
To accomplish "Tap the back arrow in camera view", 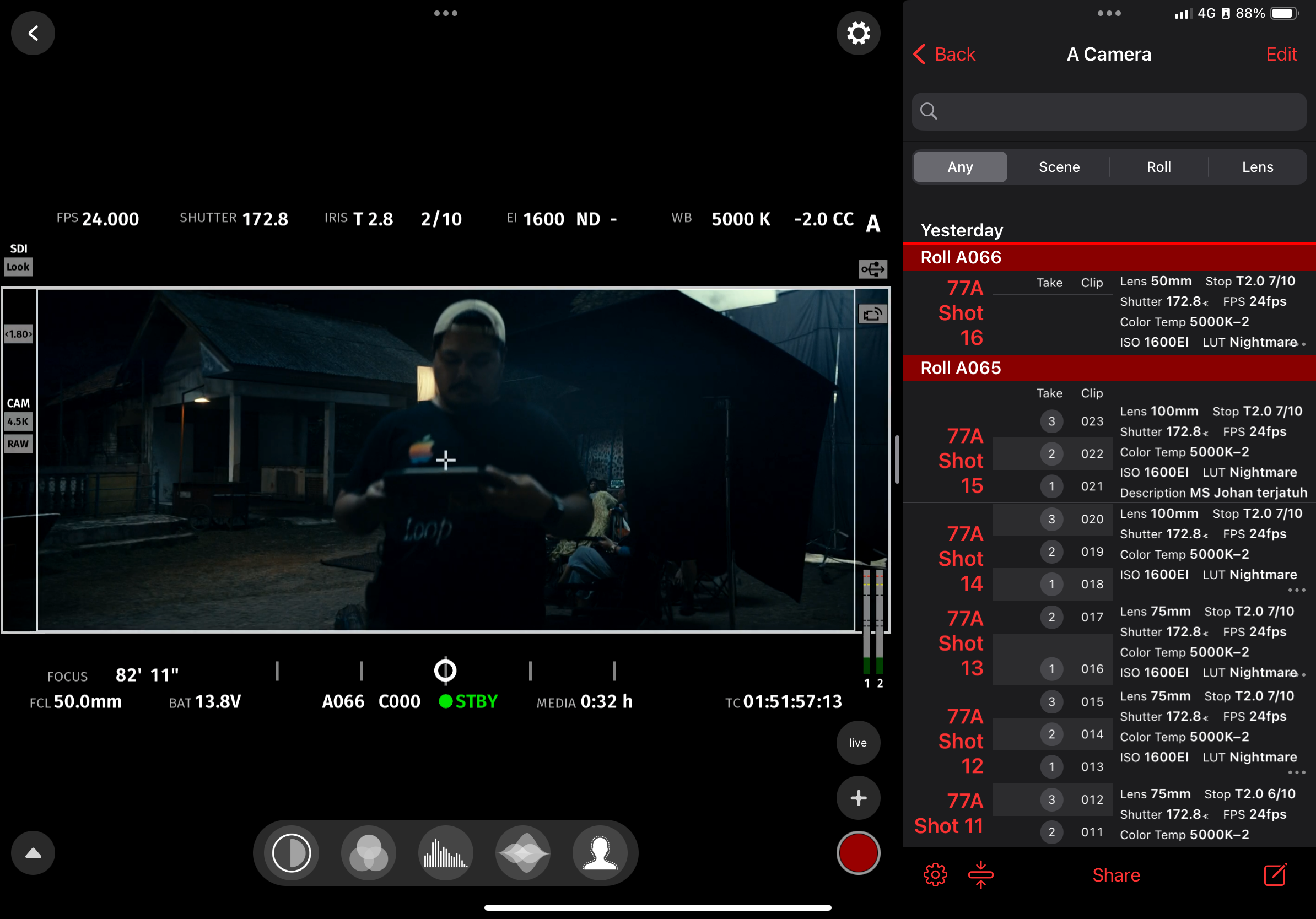I will point(33,33).
